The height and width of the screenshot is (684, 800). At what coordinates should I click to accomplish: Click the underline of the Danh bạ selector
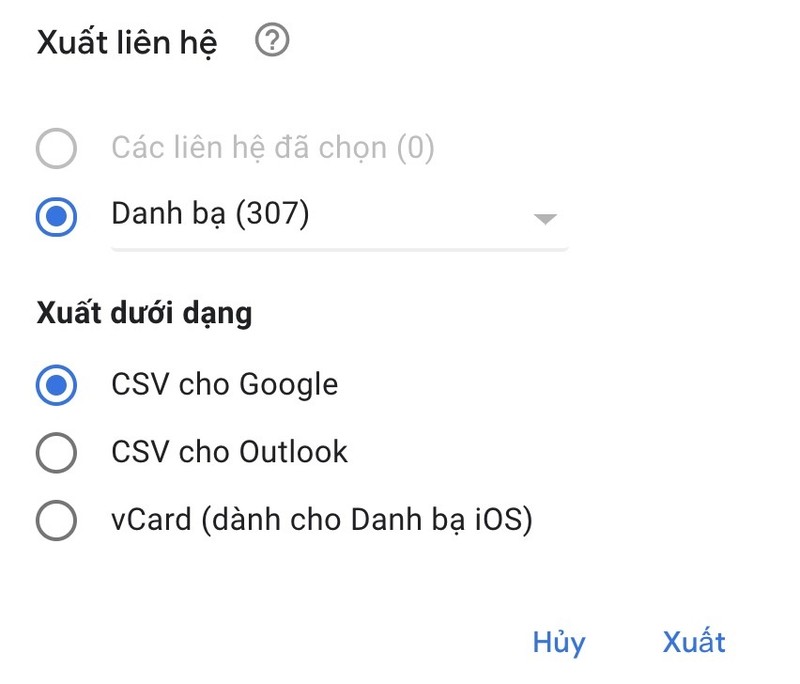click(339, 247)
